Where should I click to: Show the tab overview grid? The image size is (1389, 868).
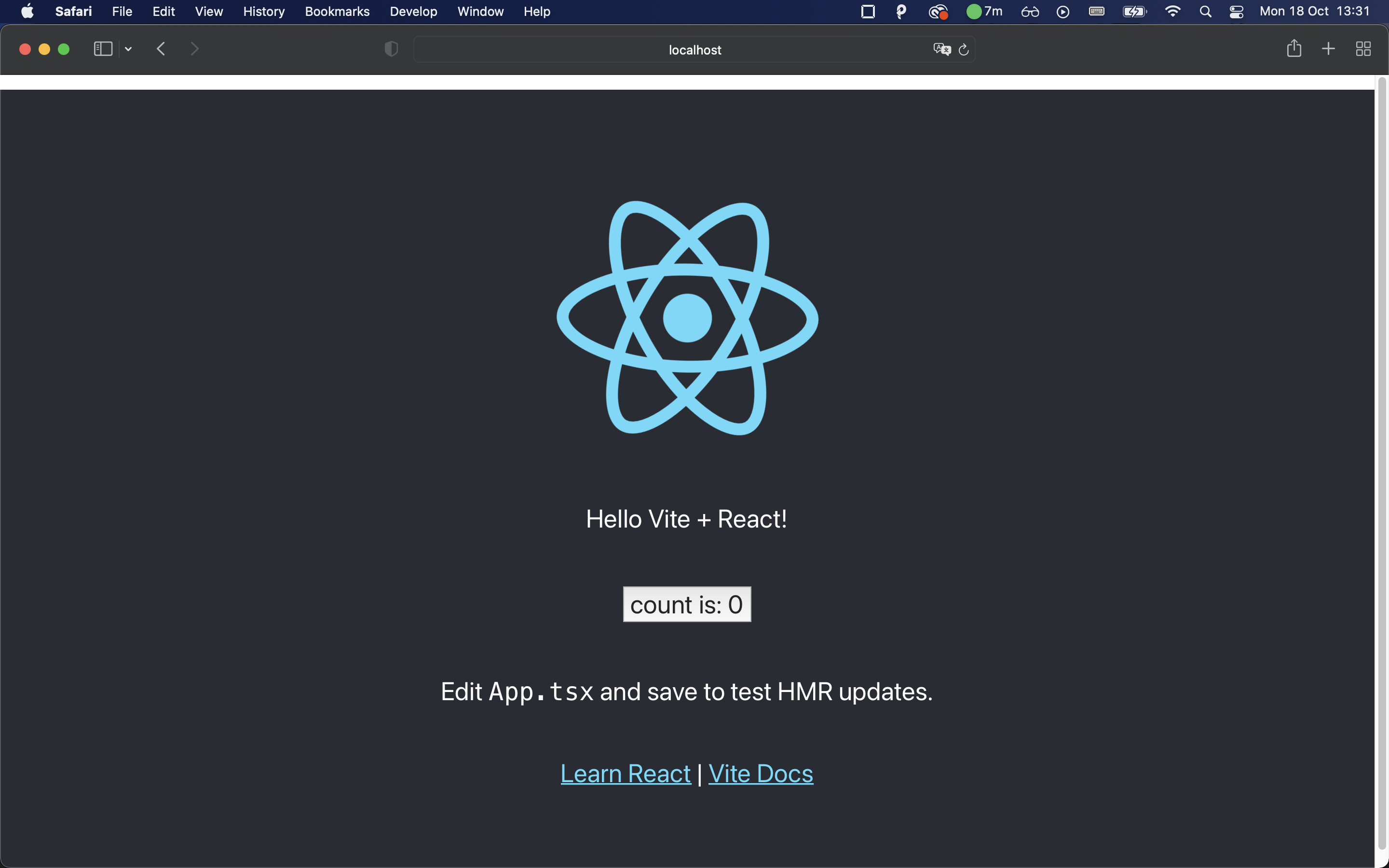tap(1363, 49)
